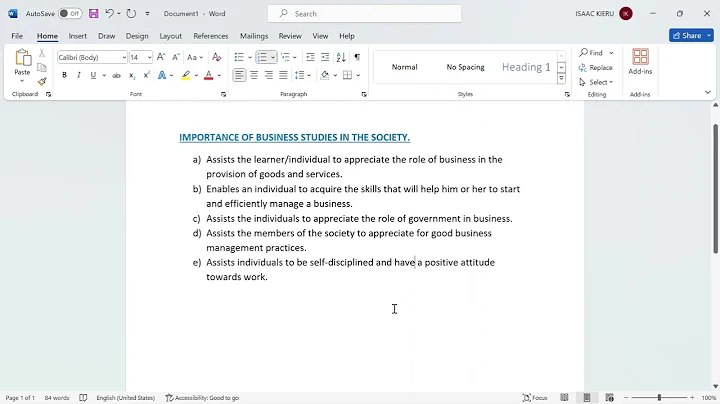This screenshot has width=720, height=404.
Task: Cut selection with the scissors icon
Action: pos(42,53)
